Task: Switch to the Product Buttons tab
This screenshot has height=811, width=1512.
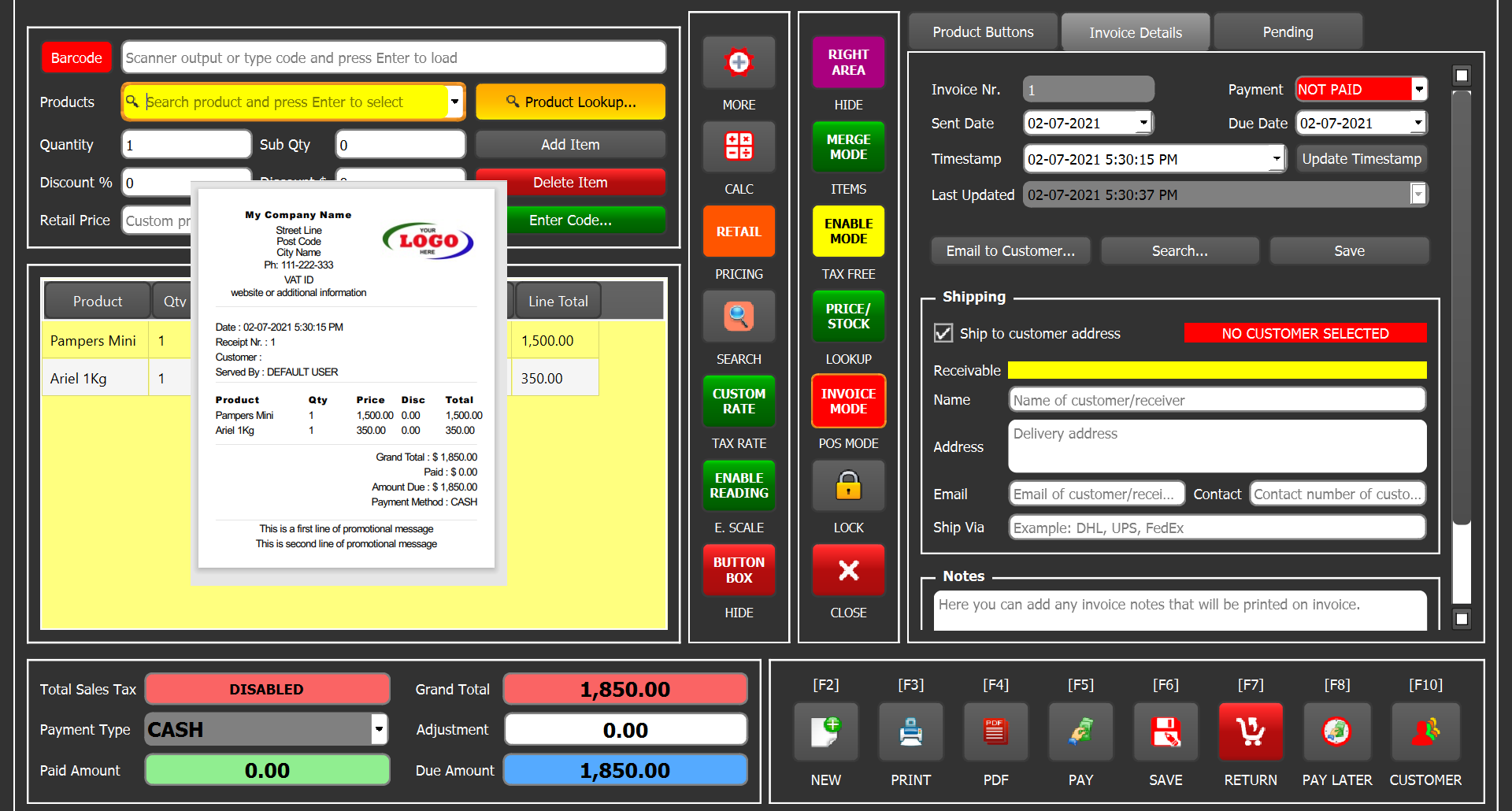Action: click(x=983, y=32)
